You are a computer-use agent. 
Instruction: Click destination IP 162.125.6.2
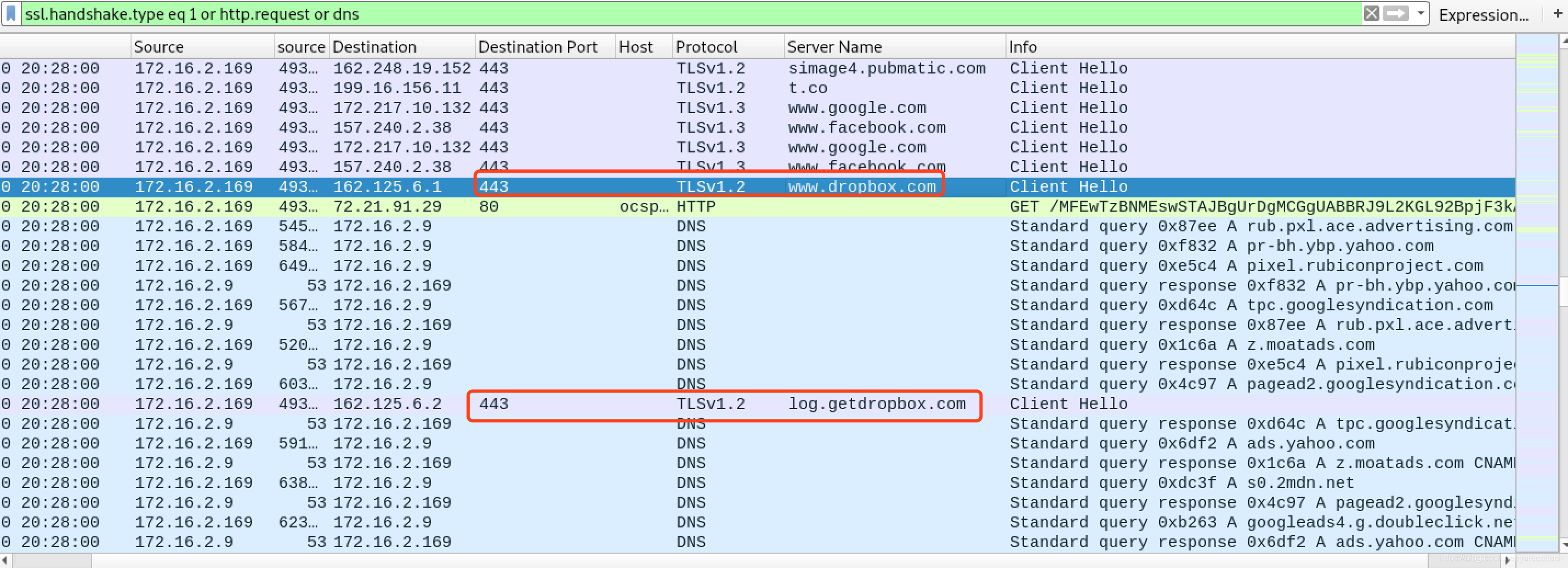(x=387, y=404)
